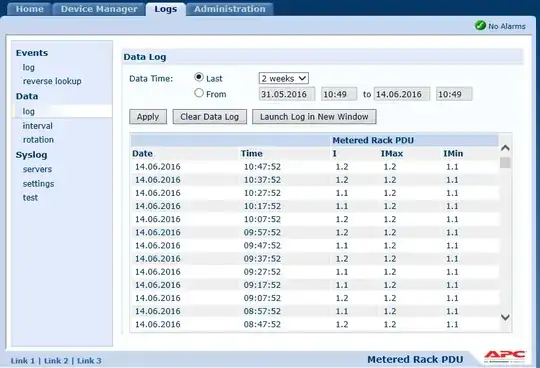The height and width of the screenshot is (368, 540).
Task: Click time cell 09:57:52
Action: pyautogui.click(x=262, y=232)
